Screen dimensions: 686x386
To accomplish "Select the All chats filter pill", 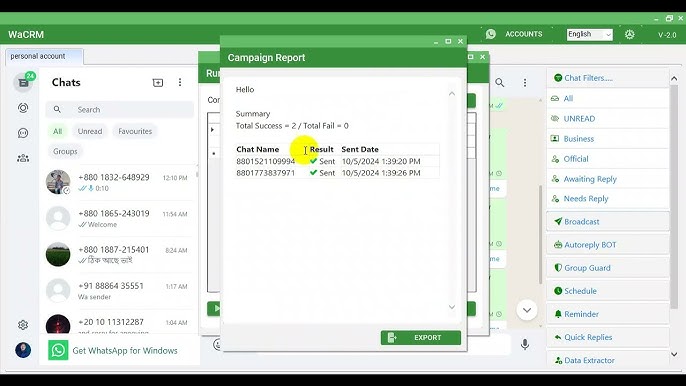I will (57, 131).
